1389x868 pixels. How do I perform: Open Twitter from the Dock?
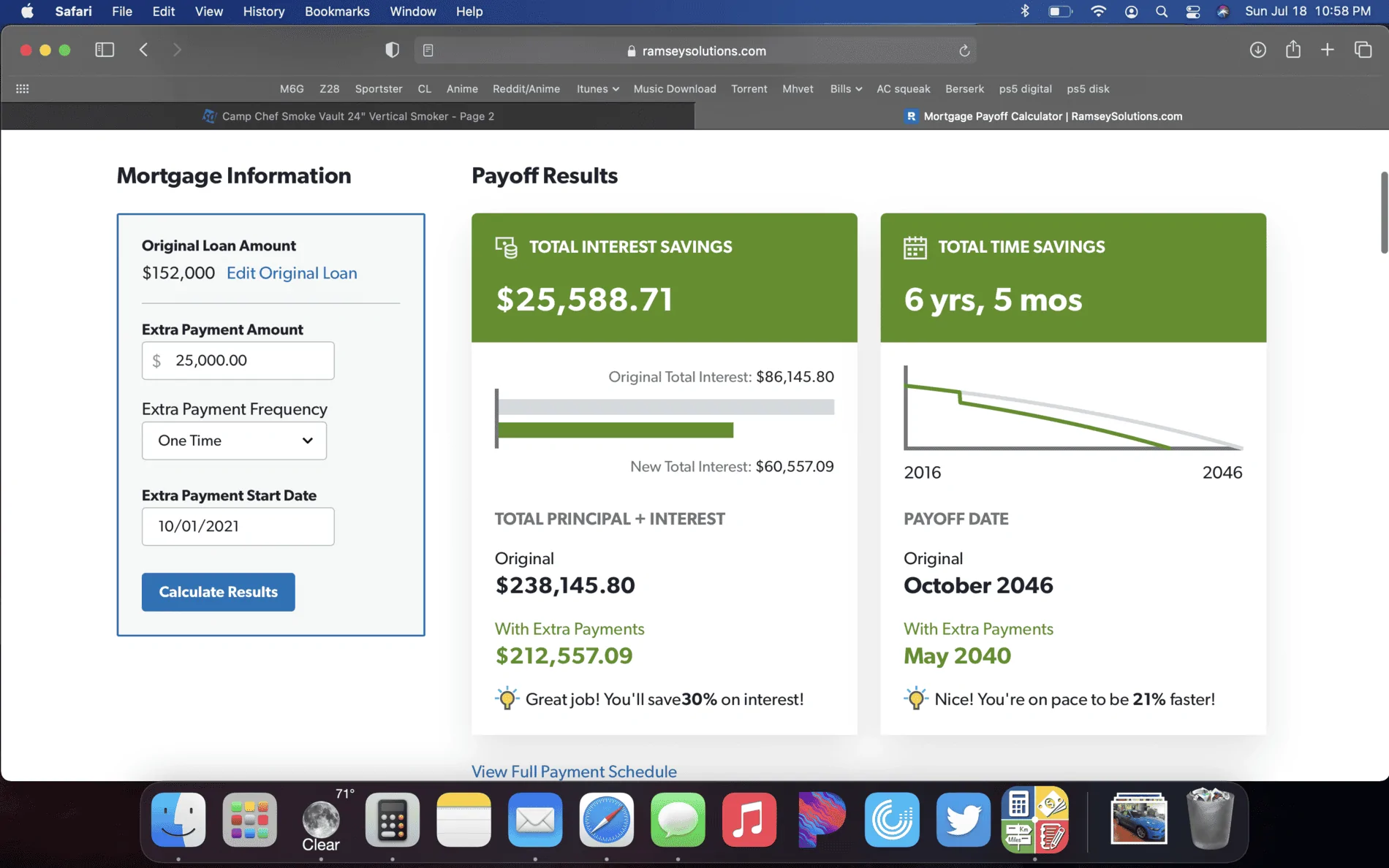coord(963,819)
